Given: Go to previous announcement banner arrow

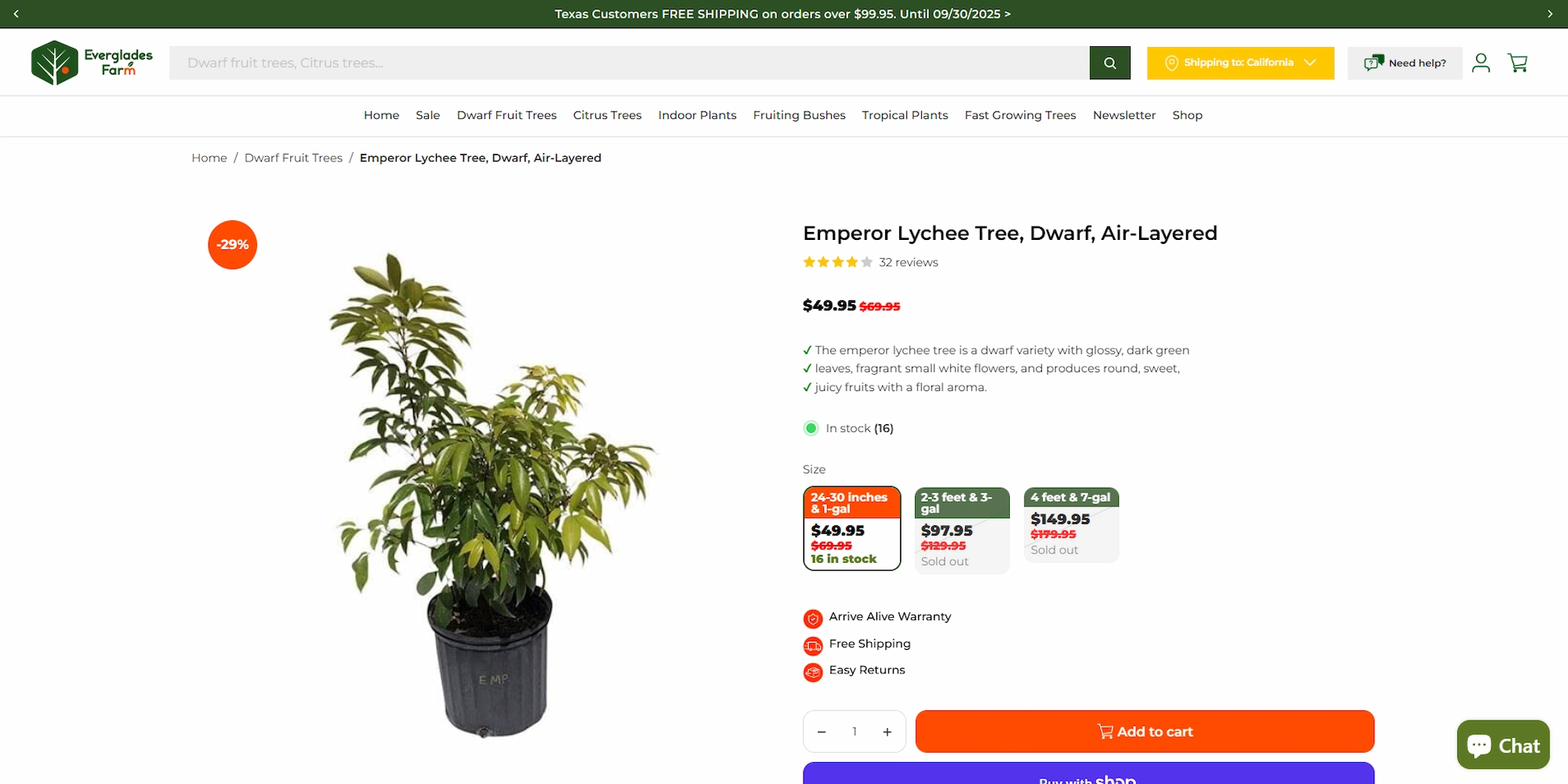Looking at the screenshot, I should click(x=16, y=14).
